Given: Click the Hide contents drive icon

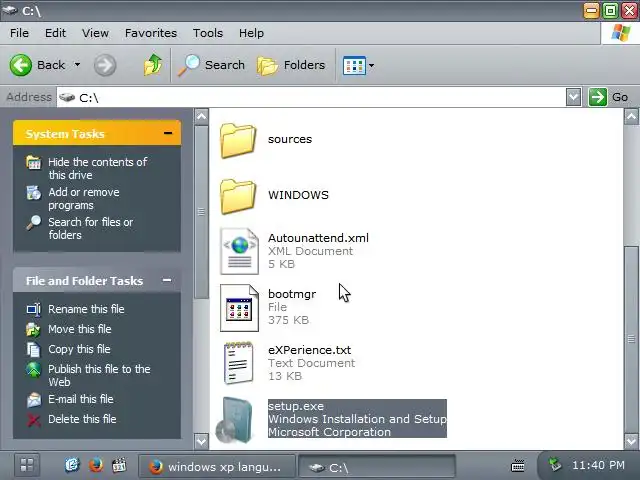Looking at the screenshot, I should [34, 162].
